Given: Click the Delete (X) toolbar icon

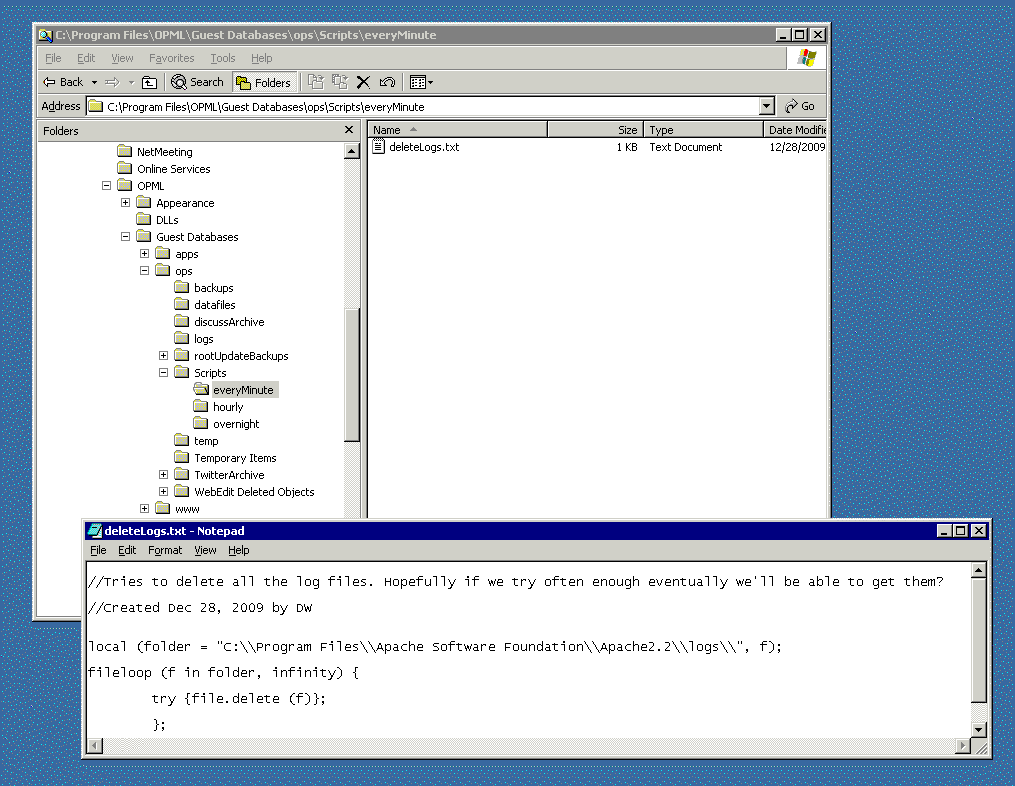Looking at the screenshot, I should point(363,82).
